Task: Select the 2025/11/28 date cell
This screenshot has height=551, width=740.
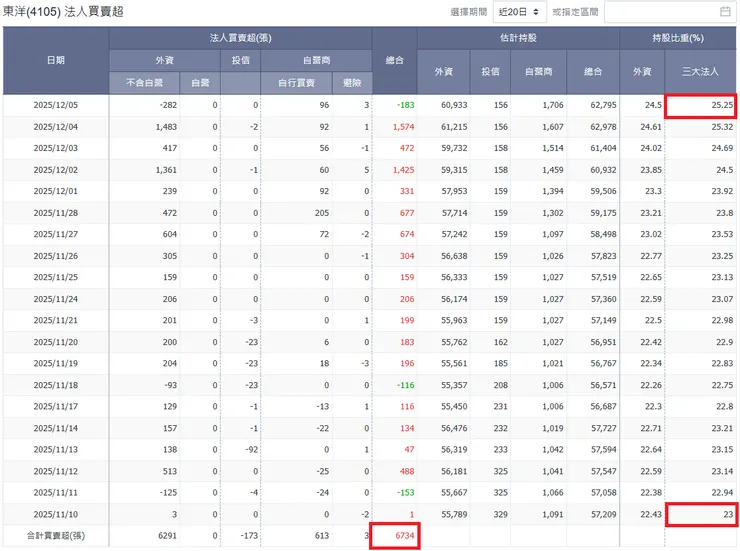Action: click(56, 213)
